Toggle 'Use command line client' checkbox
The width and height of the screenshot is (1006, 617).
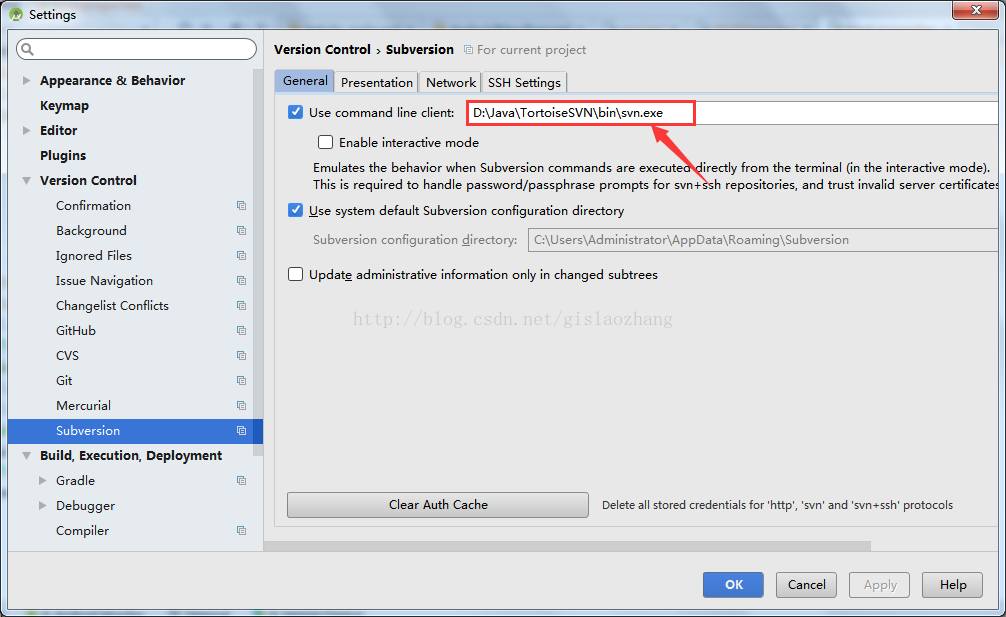[295, 112]
